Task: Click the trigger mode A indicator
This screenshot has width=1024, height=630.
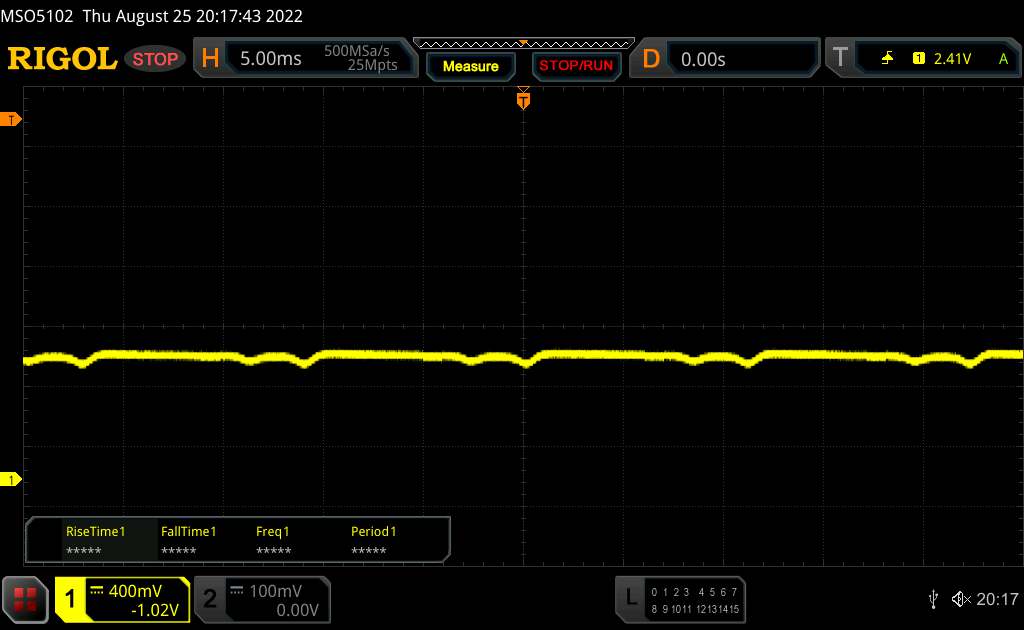Action: click(1003, 59)
